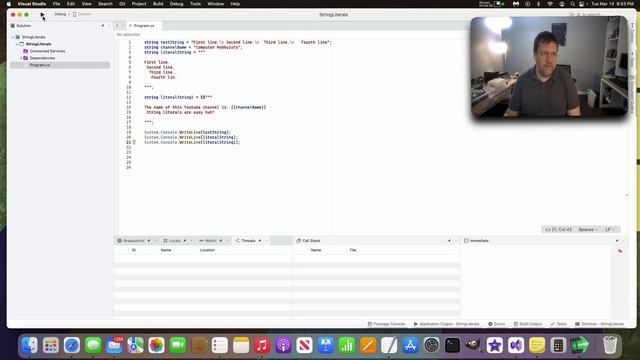Open Application Output - StringLiterals pad
The image size is (640, 360).
[447, 324]
